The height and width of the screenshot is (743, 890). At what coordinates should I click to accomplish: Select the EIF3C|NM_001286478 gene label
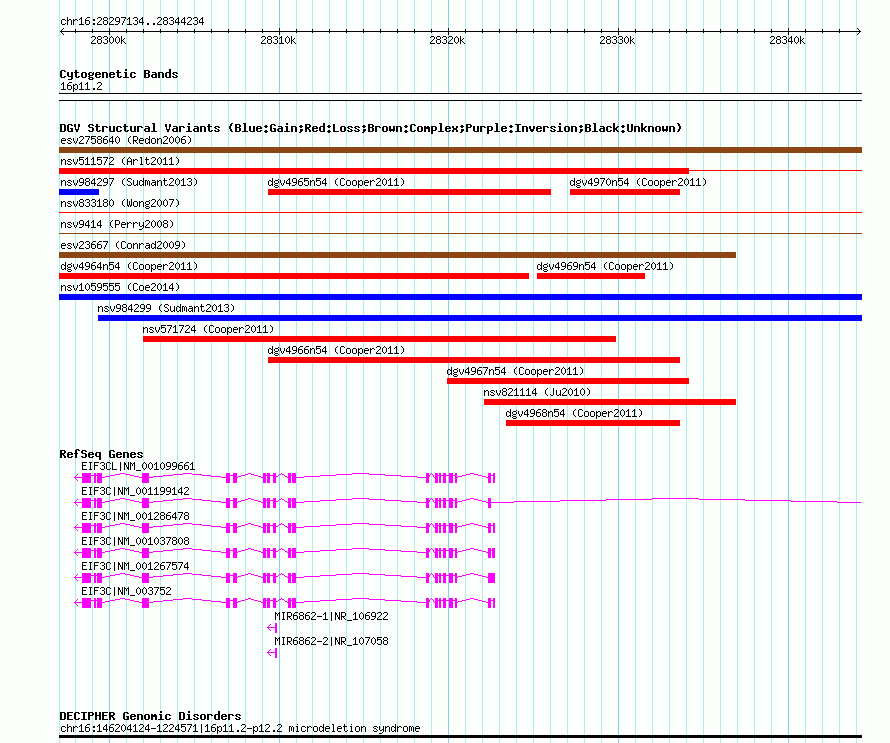coord(135,516)
